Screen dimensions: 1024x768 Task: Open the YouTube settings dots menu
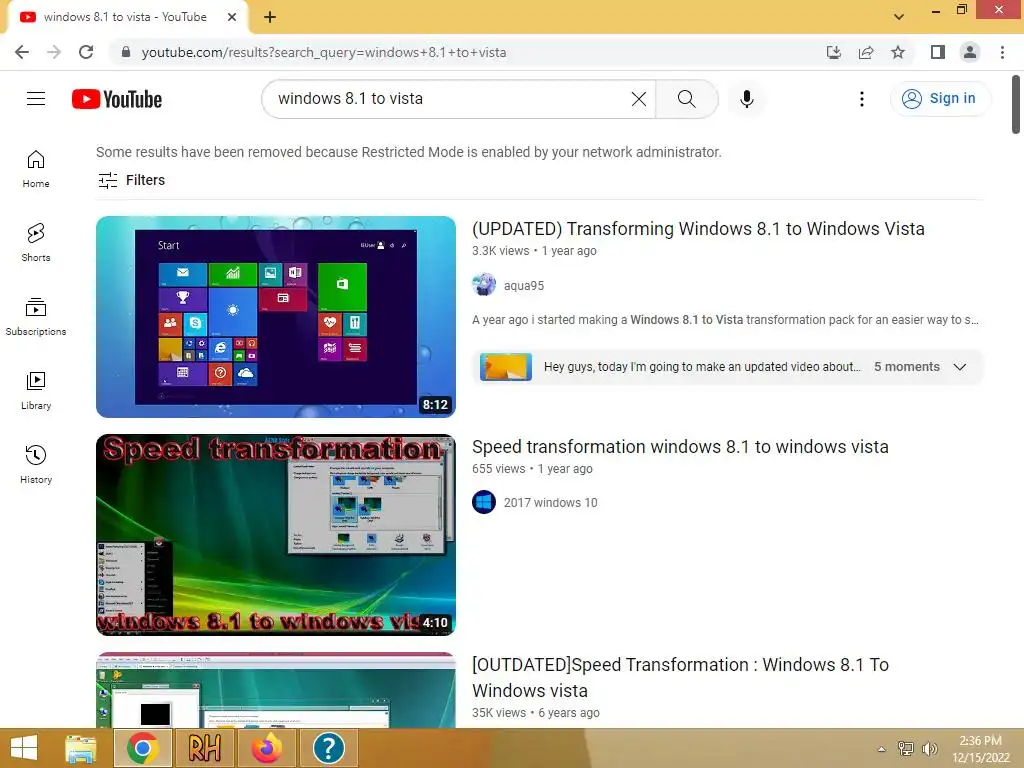pos(862,99)
